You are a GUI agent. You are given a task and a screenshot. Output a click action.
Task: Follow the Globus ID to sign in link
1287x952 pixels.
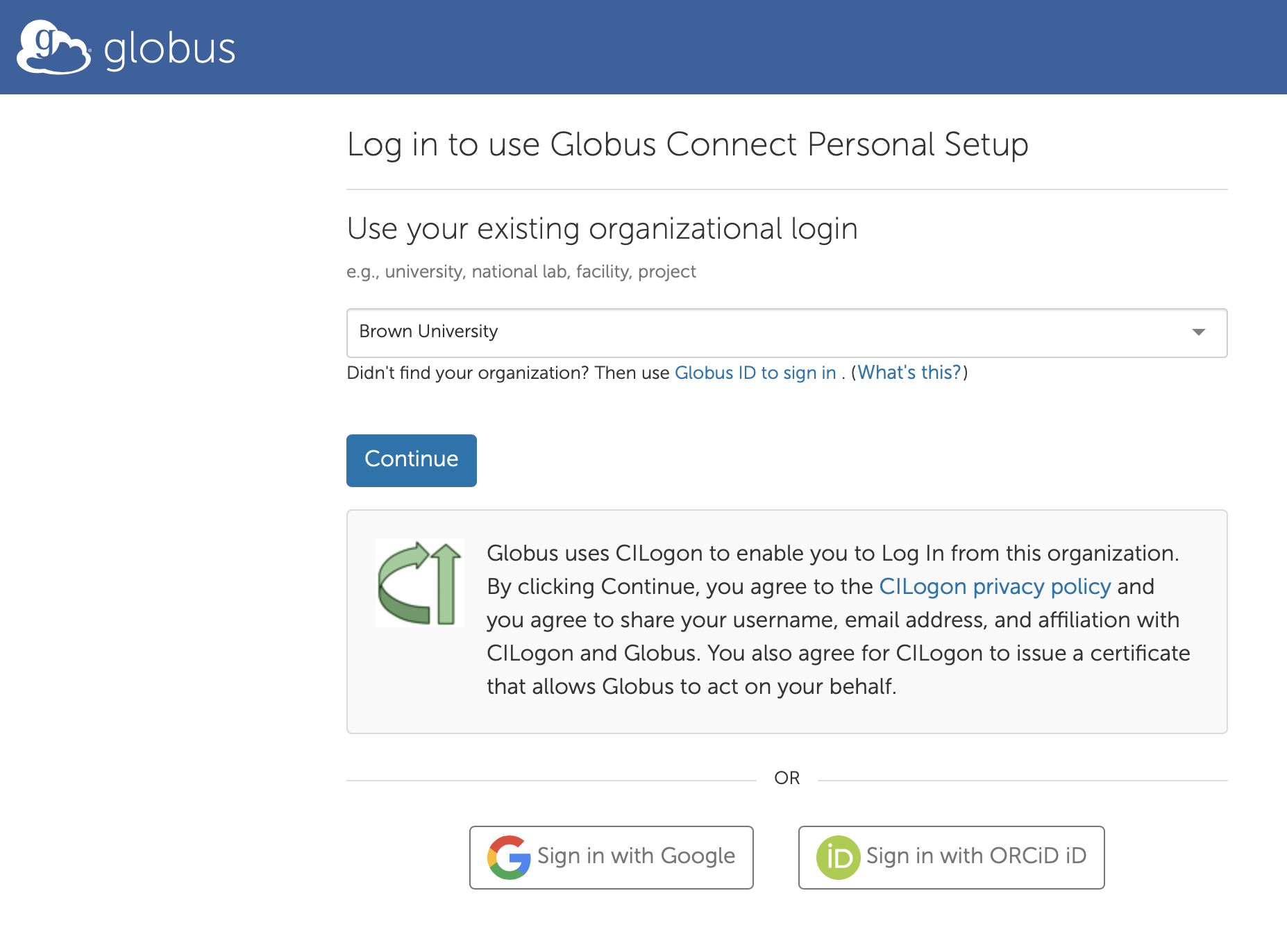point(755,373)
